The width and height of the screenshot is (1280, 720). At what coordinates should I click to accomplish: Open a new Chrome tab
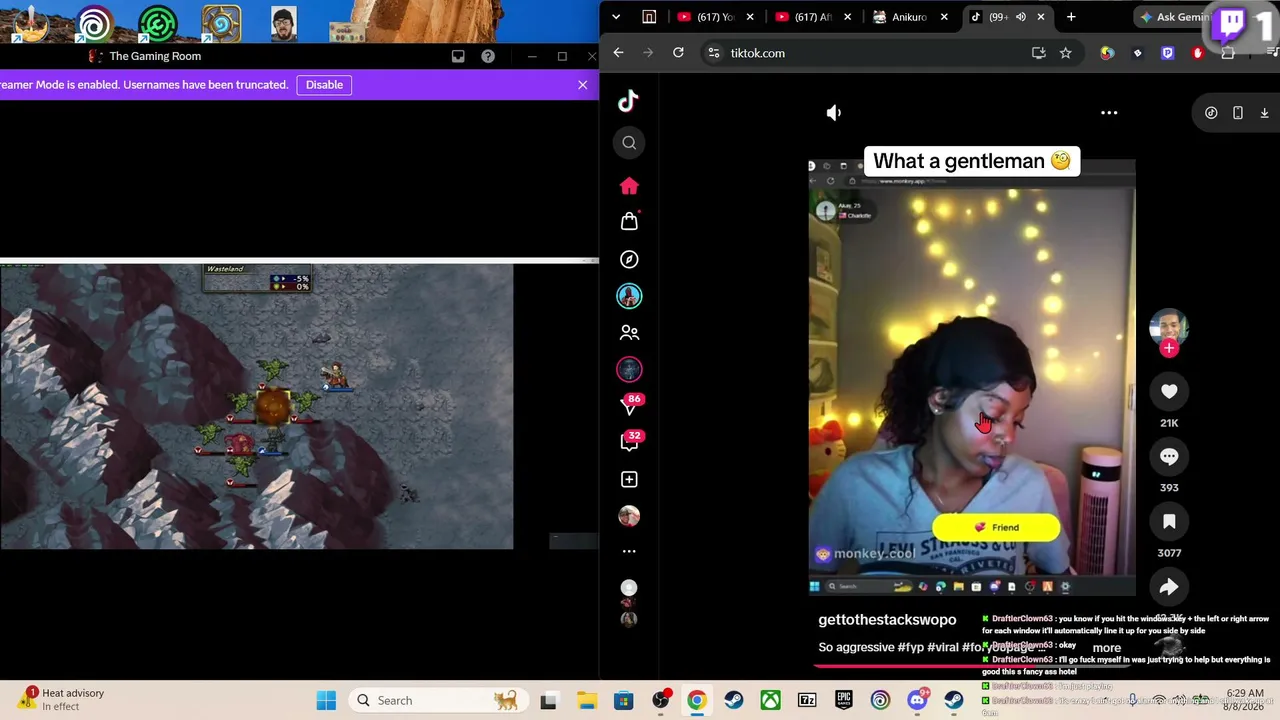tap(1071, 17)
